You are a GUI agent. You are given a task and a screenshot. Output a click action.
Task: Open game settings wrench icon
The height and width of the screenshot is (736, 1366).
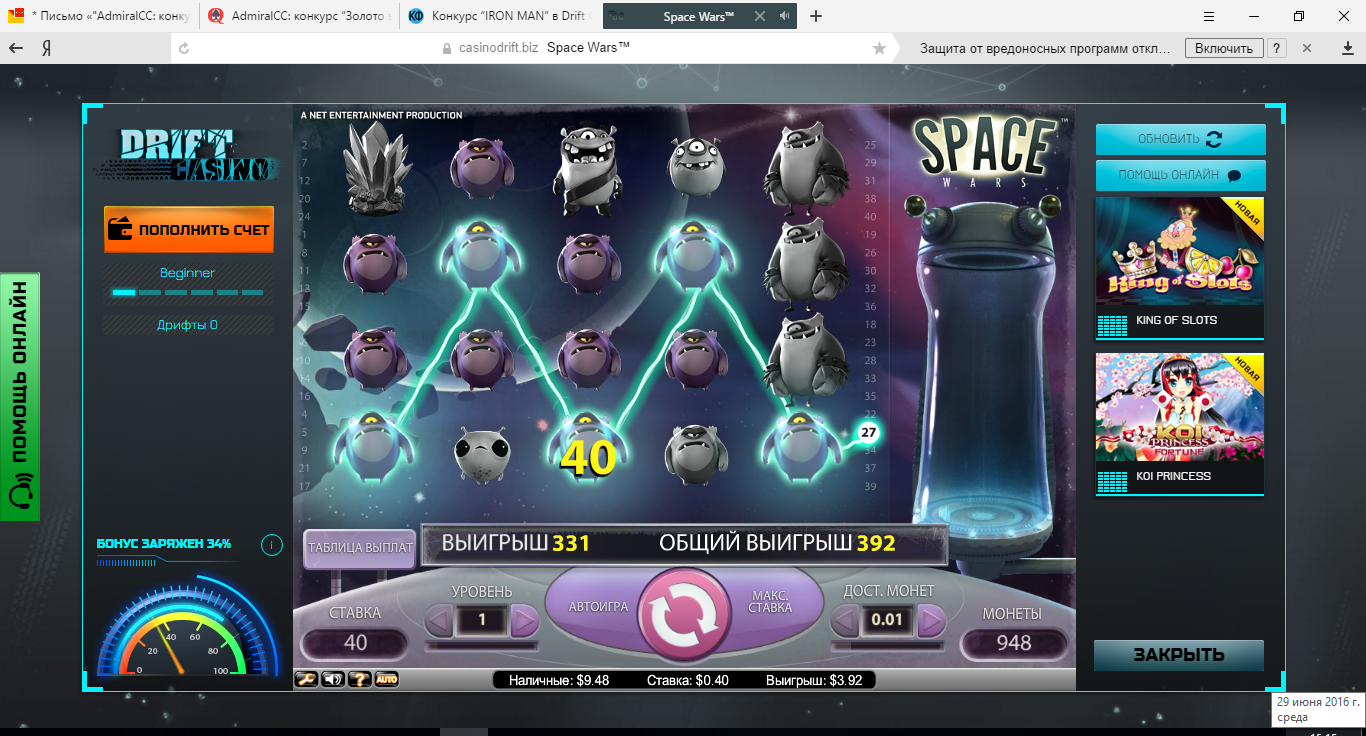tap(306, 680)
